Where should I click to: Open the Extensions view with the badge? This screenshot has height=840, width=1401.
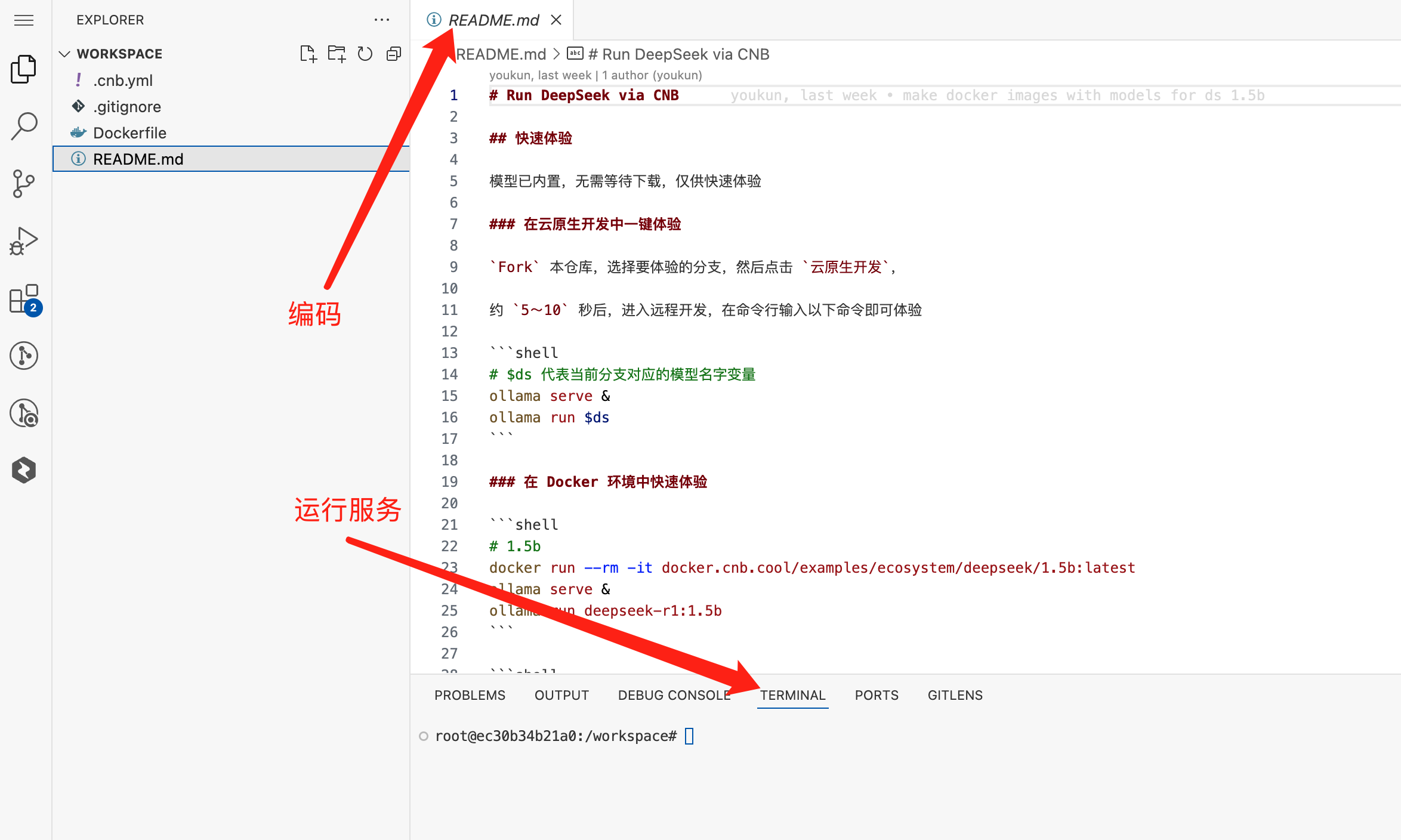coord(24,298)
